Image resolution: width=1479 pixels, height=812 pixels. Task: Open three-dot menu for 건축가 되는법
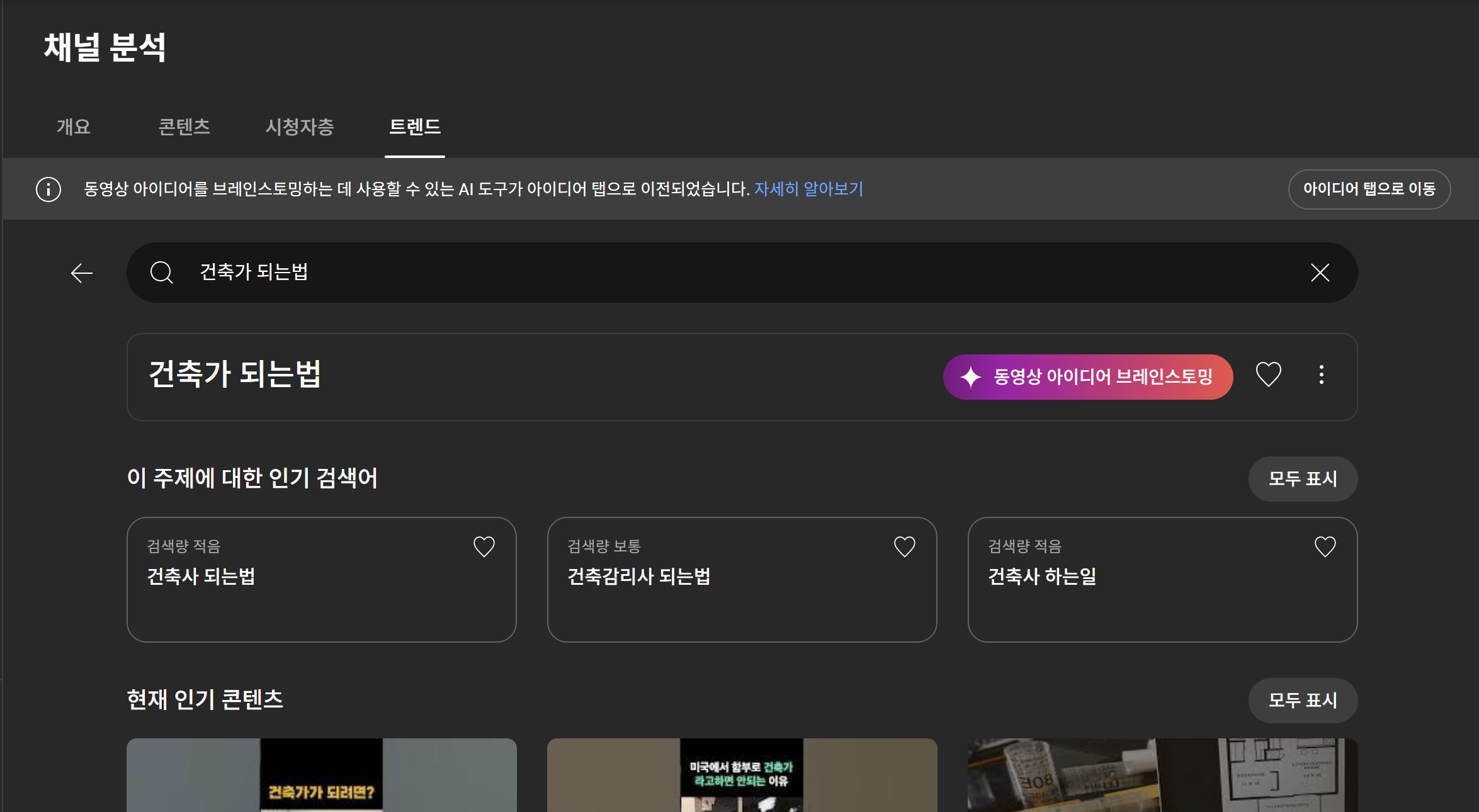[x=1321, y=375]
